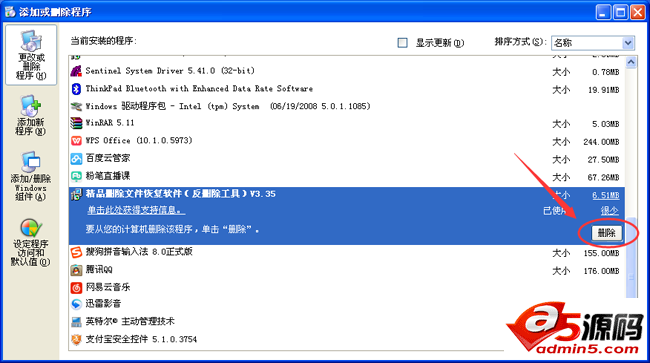Click the WinRAR 5.11 program icon
This screenshot has width=650, height=363.
tap(76, 123)
